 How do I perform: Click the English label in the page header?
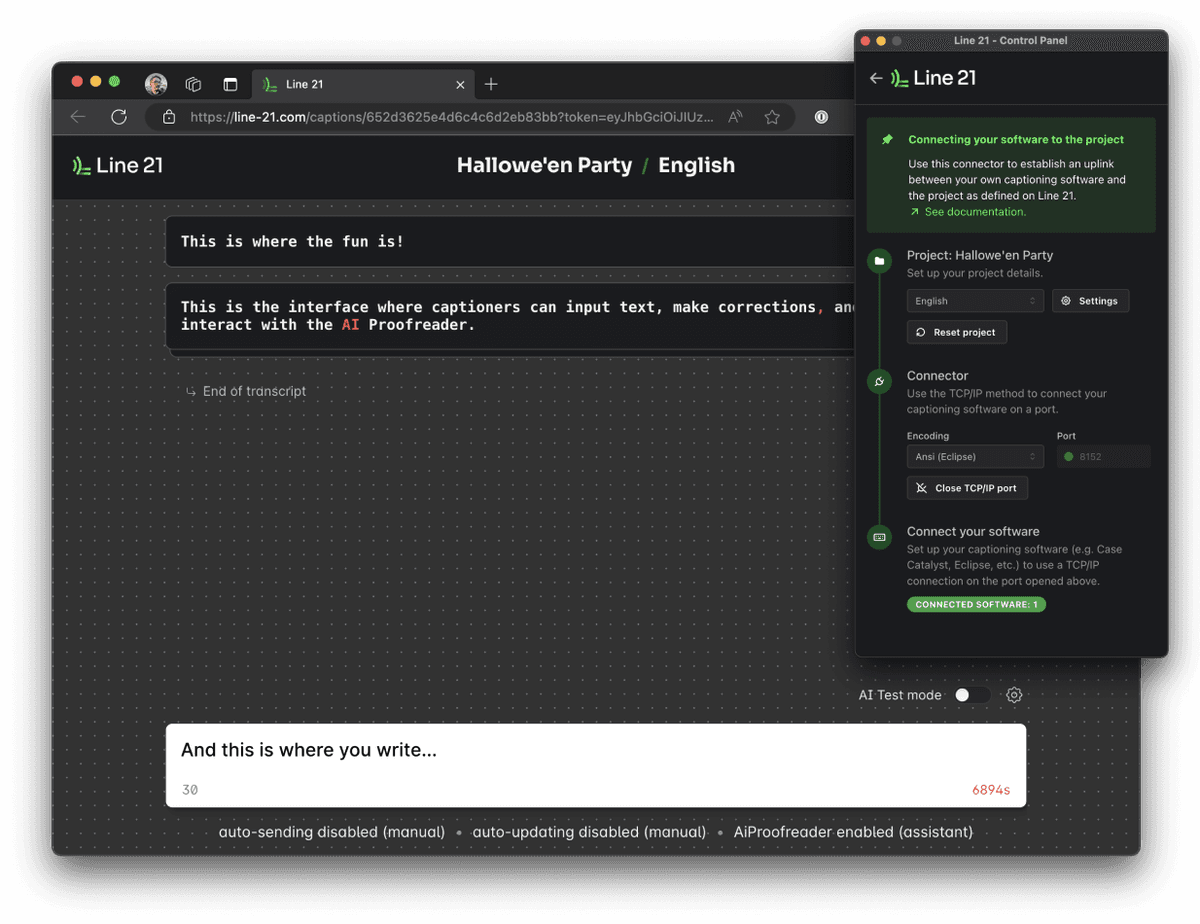tap(696, 165)
